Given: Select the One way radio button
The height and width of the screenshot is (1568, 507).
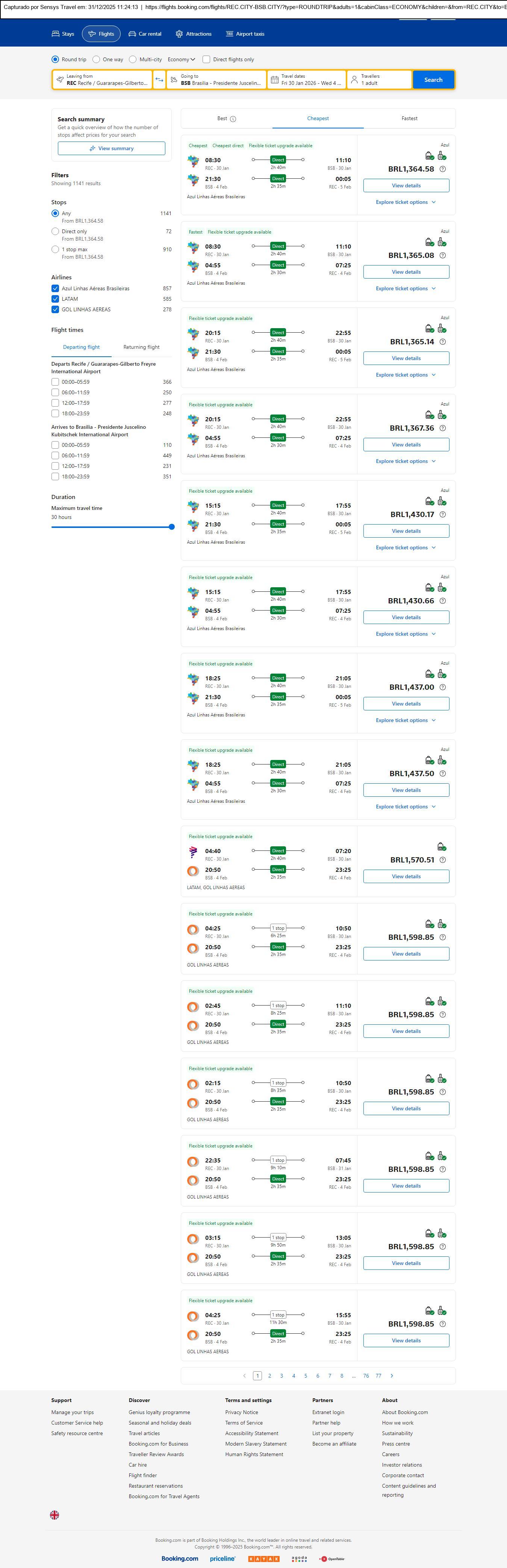Looking at the screenshot, I should point(96,60).
